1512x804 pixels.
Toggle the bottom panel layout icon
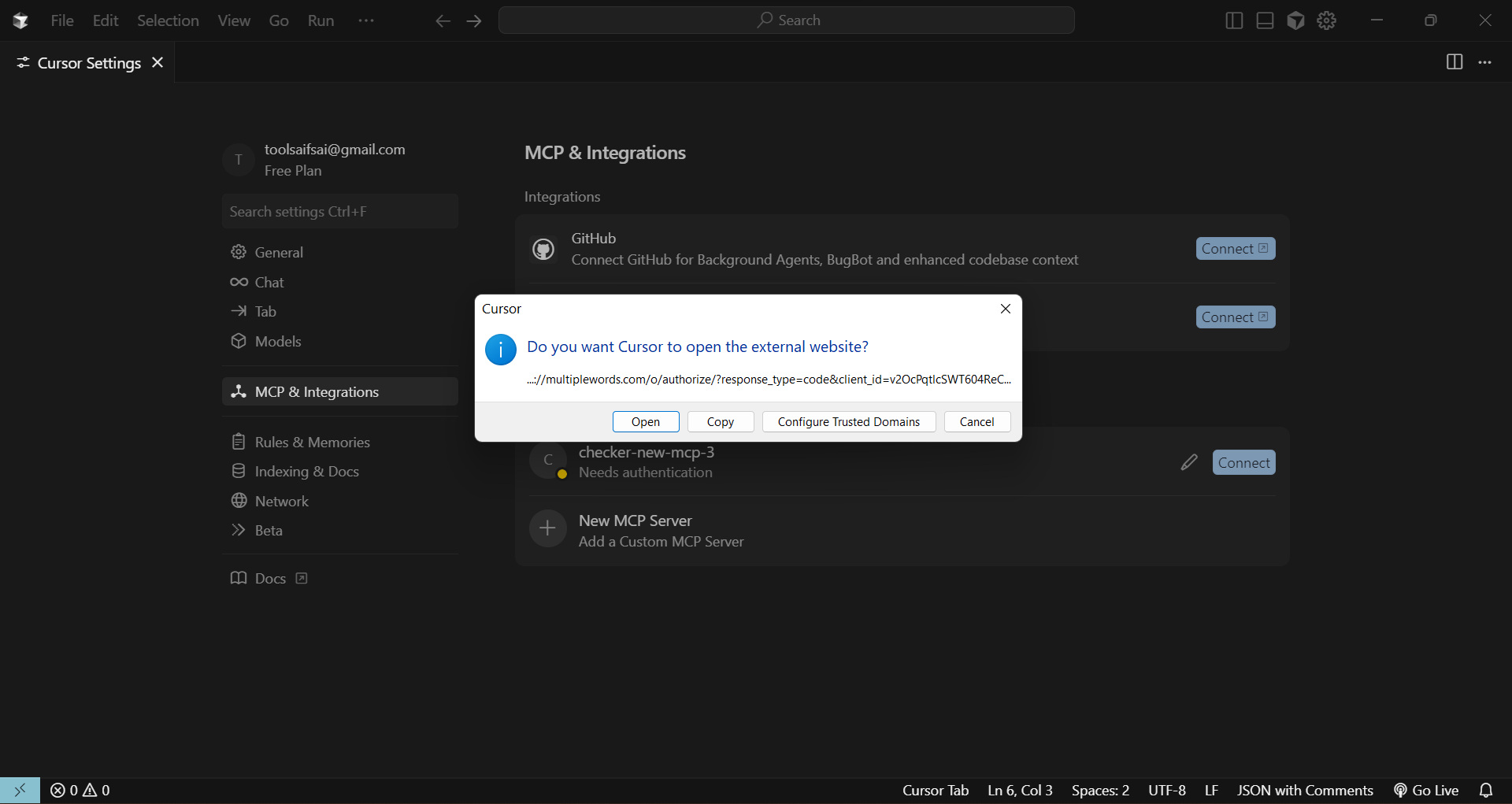click(x=1265, y=20)
